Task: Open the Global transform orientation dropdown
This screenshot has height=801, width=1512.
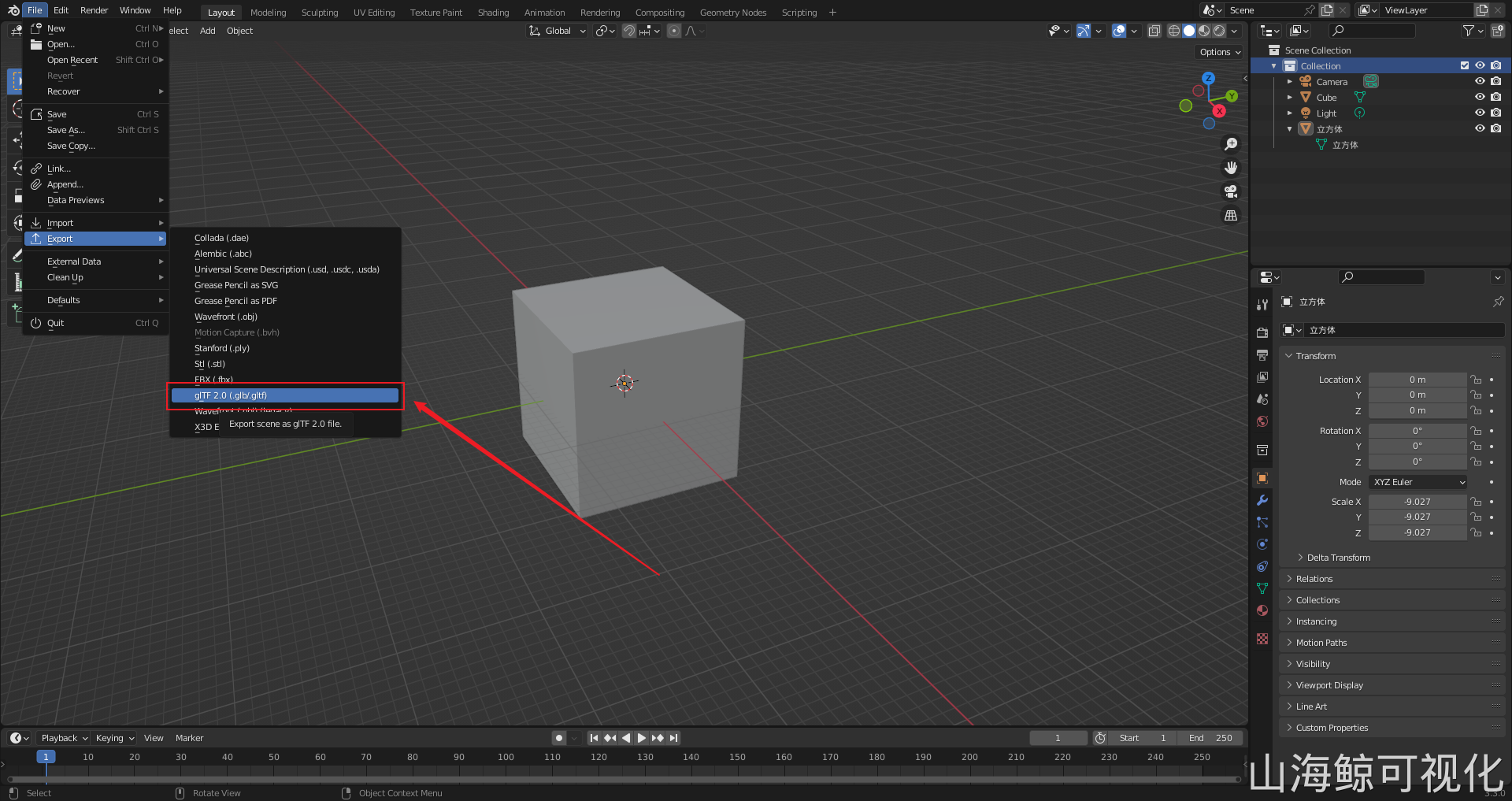Action: point(558,31)
